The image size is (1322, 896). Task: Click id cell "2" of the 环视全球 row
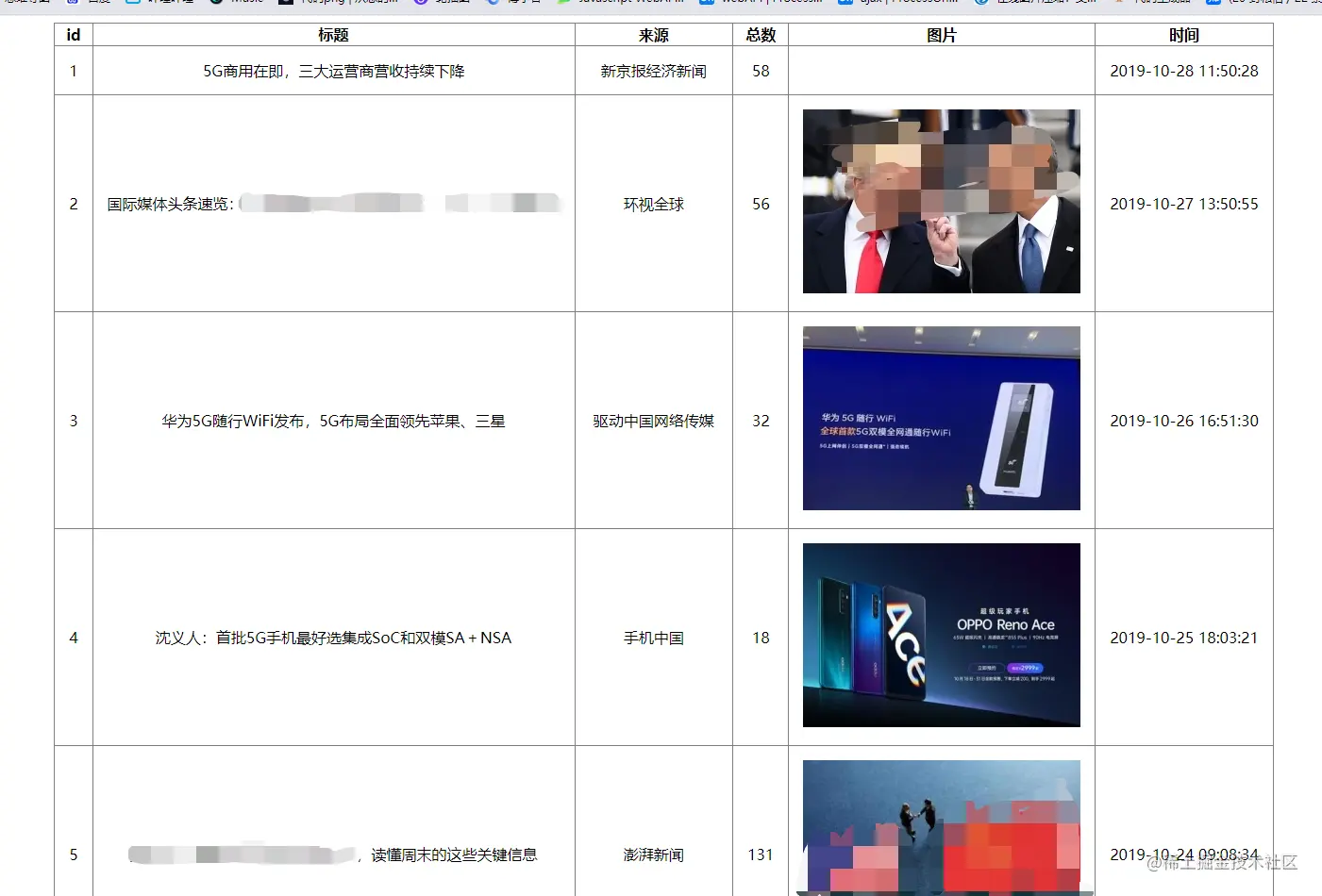74,204
